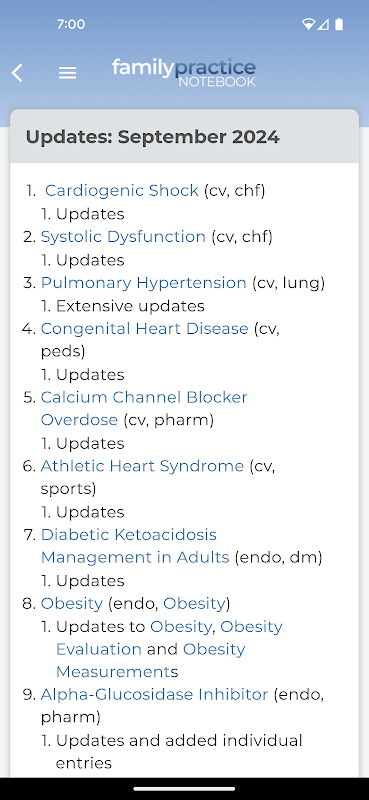Open Alpha-Glucosidase Inhibitor link
This screenshot has height=800, width=369.
tap(154, 694)
